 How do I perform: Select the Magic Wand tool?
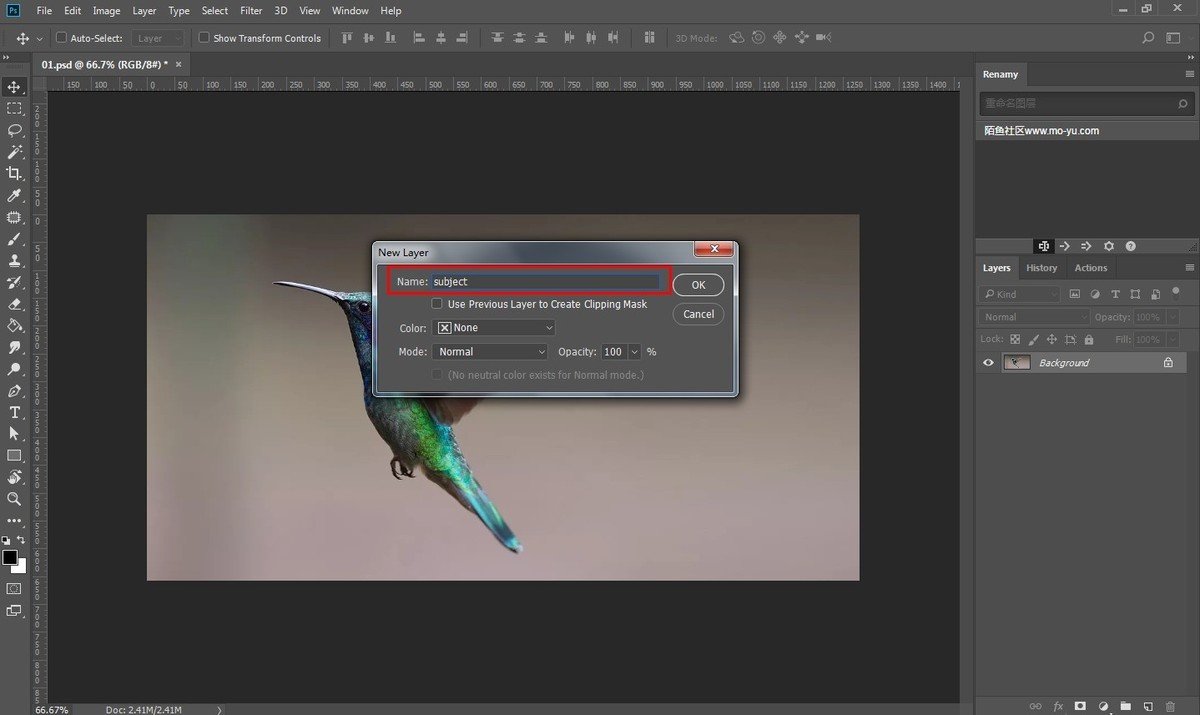pos(15,152)
